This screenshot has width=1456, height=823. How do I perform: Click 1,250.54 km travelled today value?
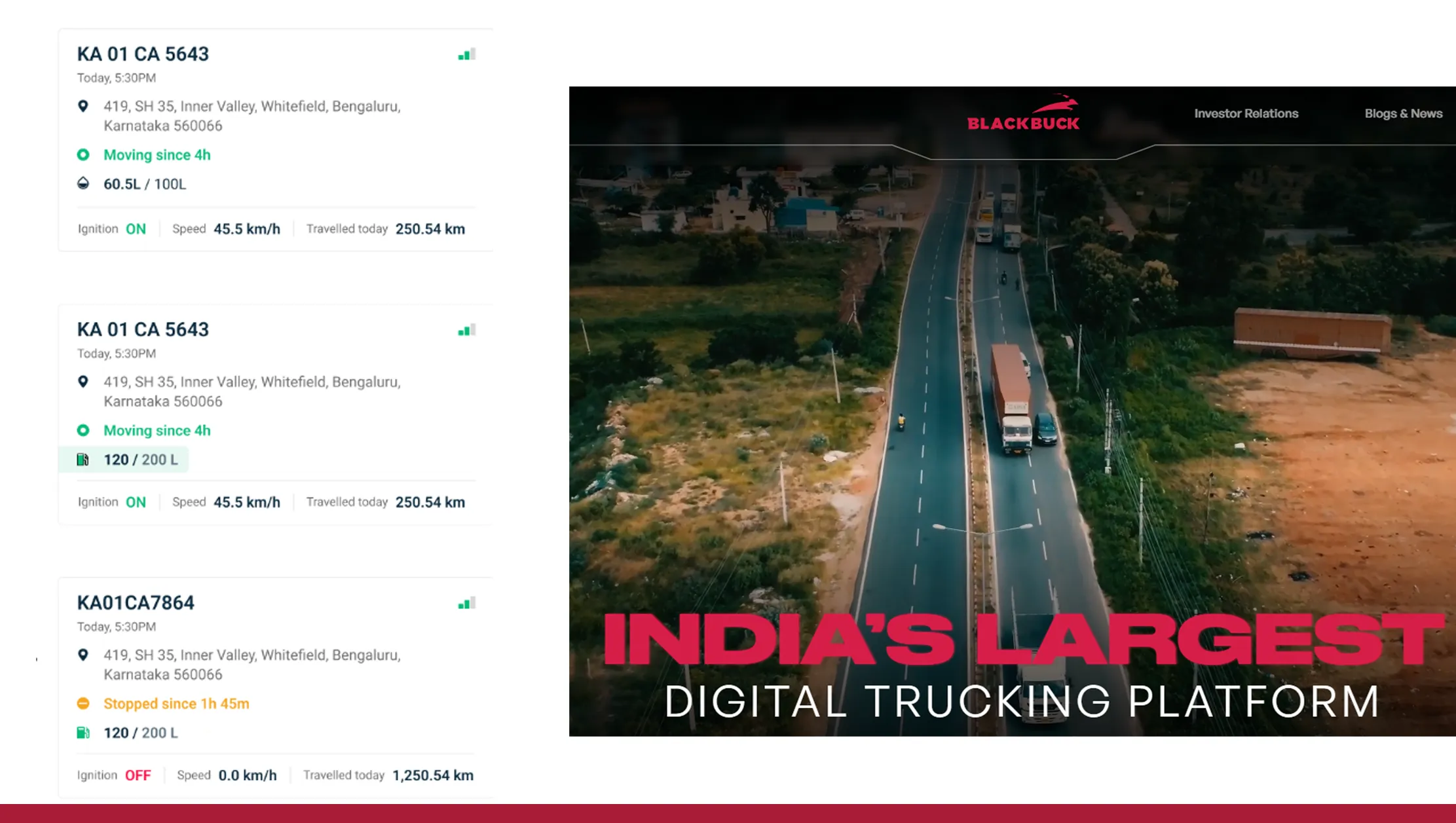pos(432,775)
